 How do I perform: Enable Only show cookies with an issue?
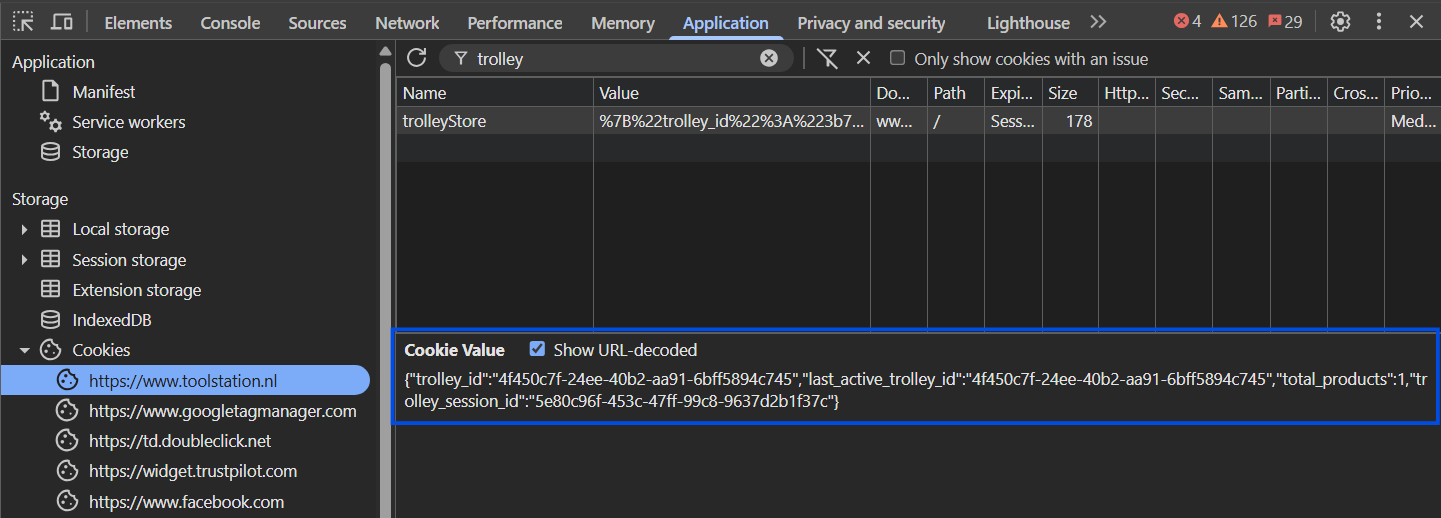pos(897,59)
